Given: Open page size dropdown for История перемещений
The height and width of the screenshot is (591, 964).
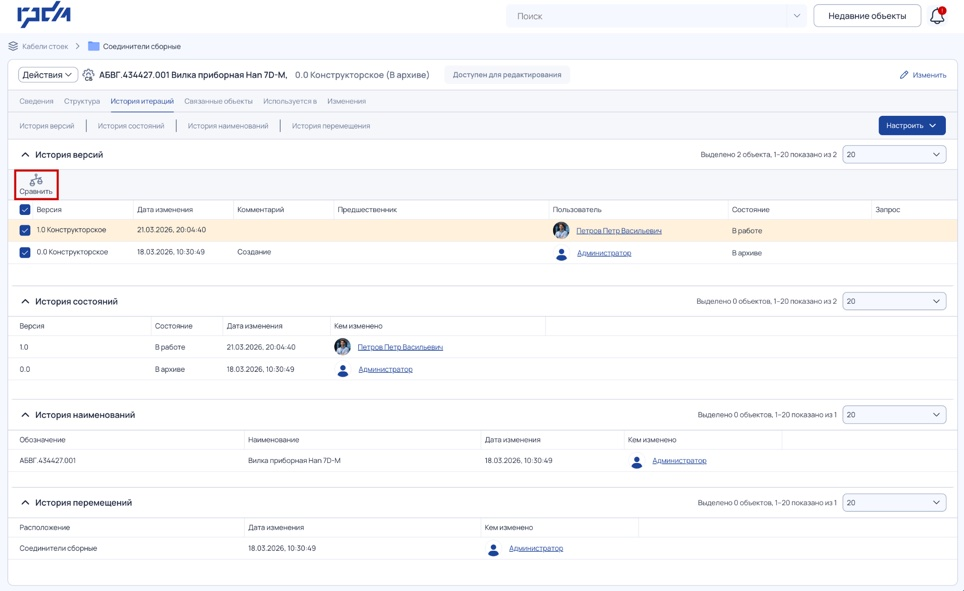Looking at the screenshot, I should coord(894,503).
